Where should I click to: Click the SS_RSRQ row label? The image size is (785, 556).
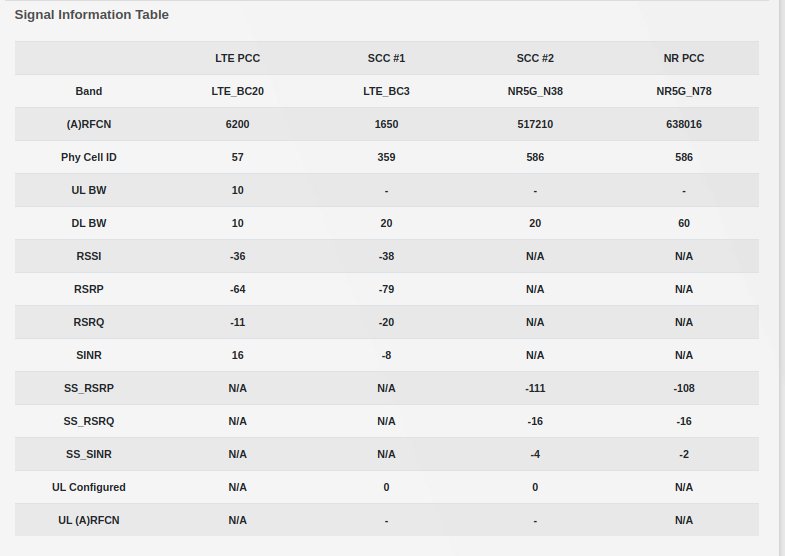pos(89,421)
